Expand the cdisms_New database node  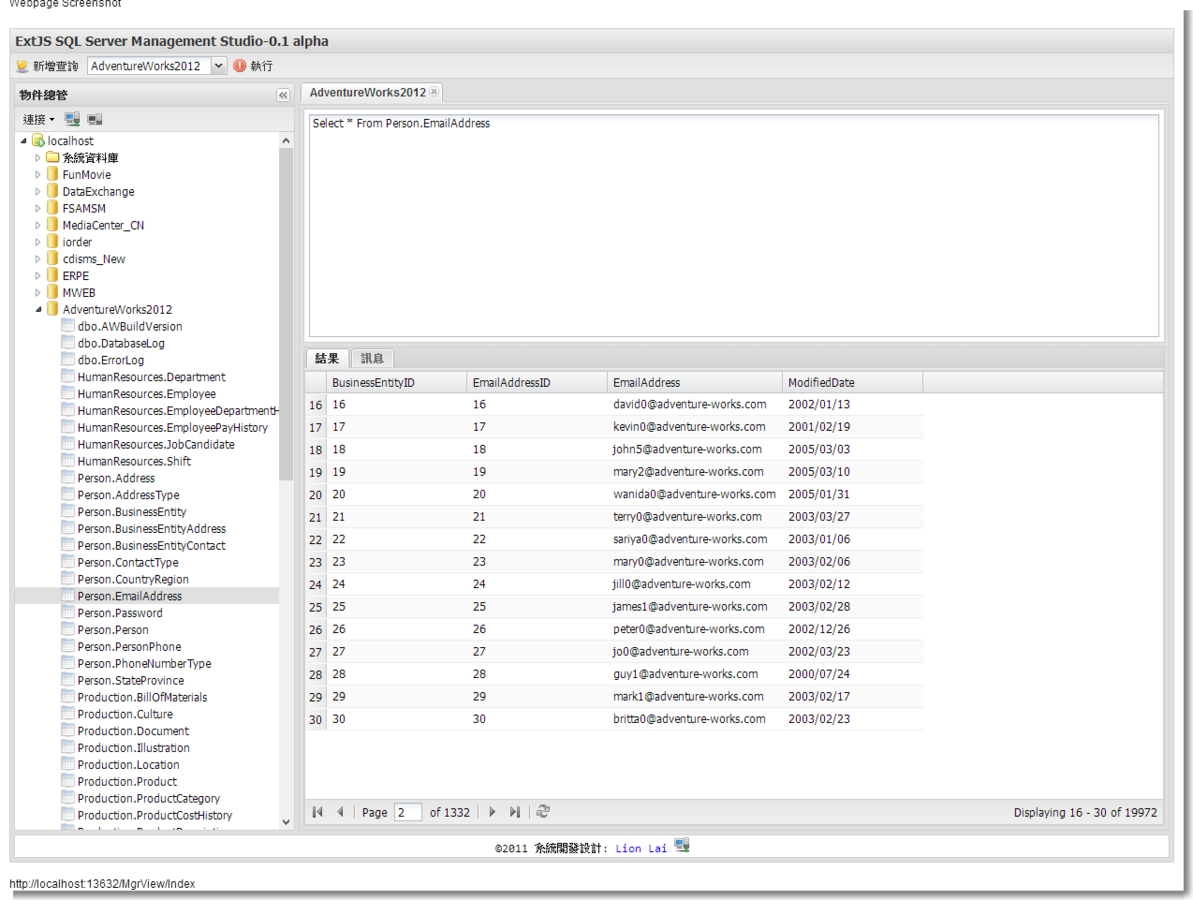38,259
